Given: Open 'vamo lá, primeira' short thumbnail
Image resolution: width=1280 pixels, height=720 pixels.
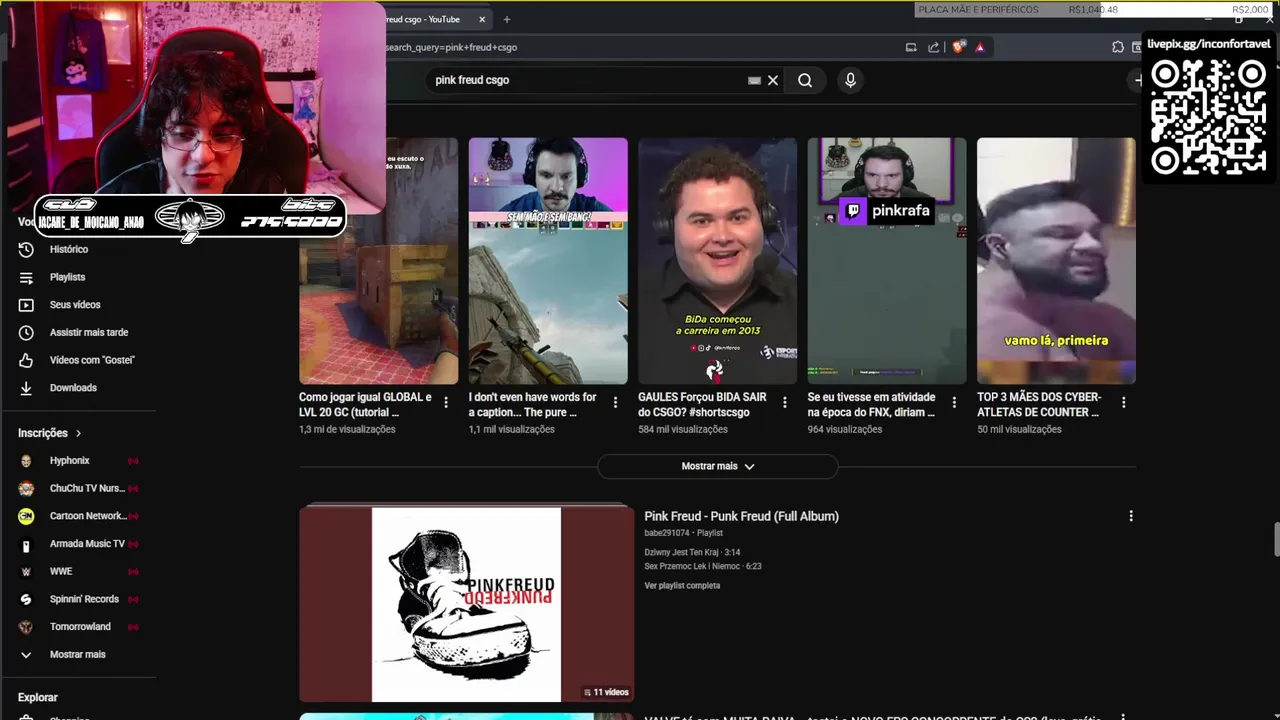Looking at the screenshot, I should [x=1056, y=261].
